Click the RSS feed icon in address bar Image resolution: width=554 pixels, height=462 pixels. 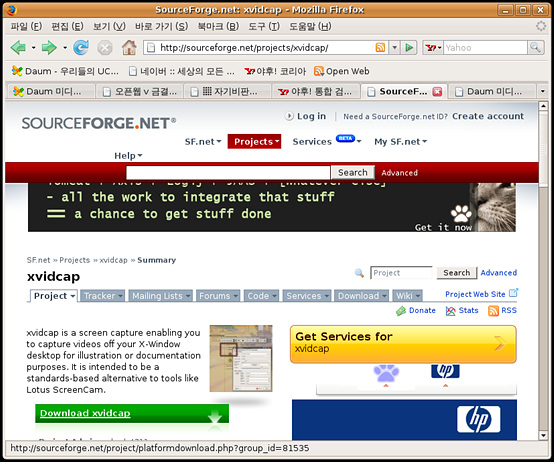coord(381,47)
